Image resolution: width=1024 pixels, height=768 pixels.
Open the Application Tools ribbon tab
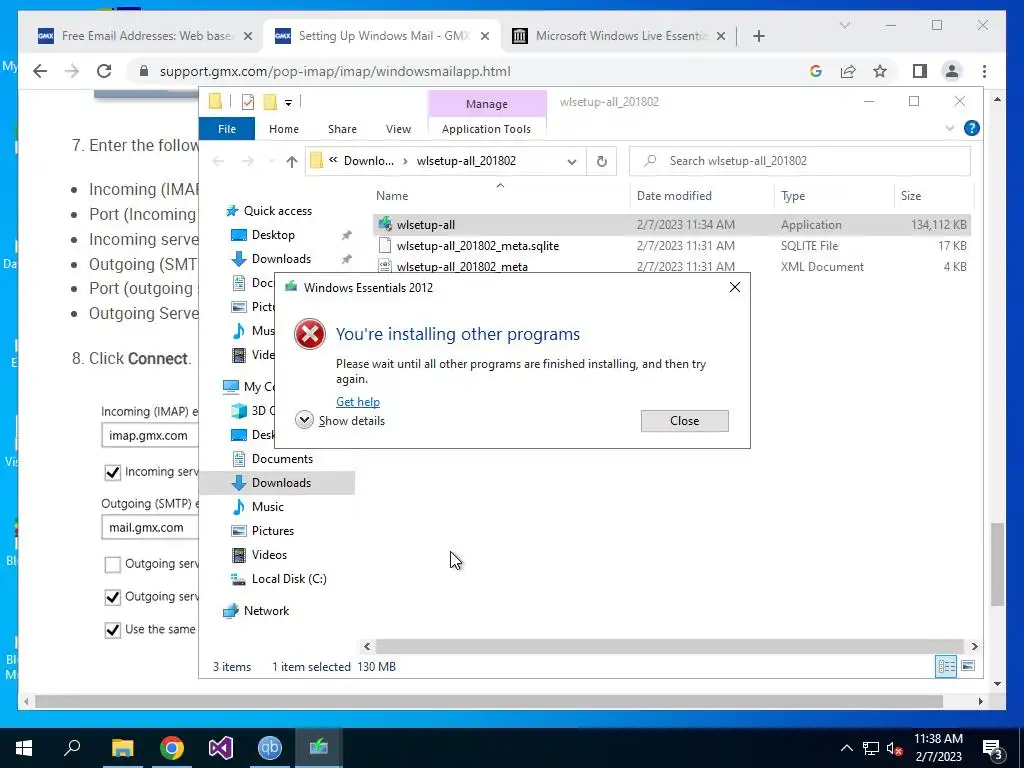pyautogui.click(x=486, y=129)
